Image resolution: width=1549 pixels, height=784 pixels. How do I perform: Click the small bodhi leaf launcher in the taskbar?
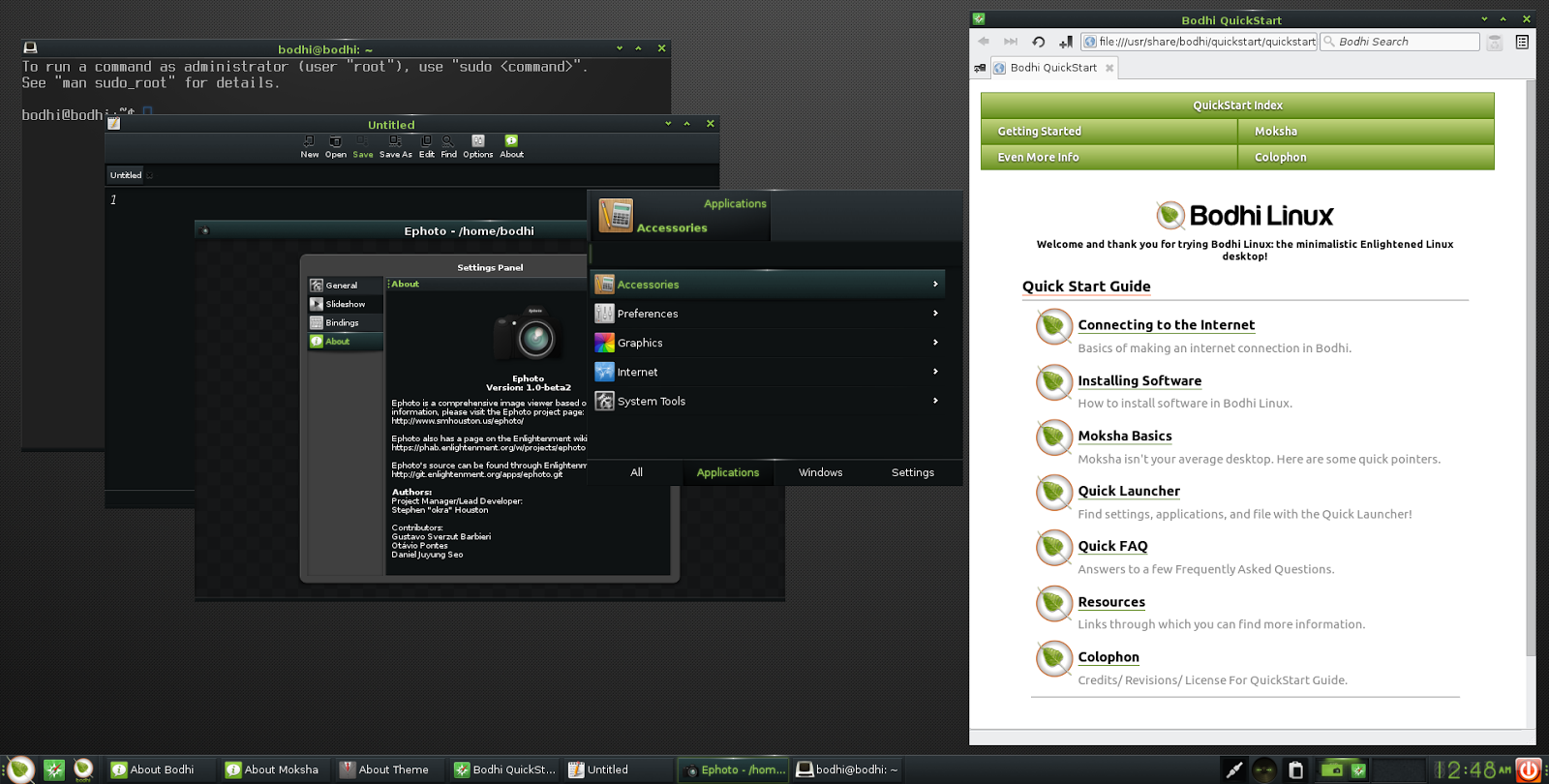click(83, 769)
